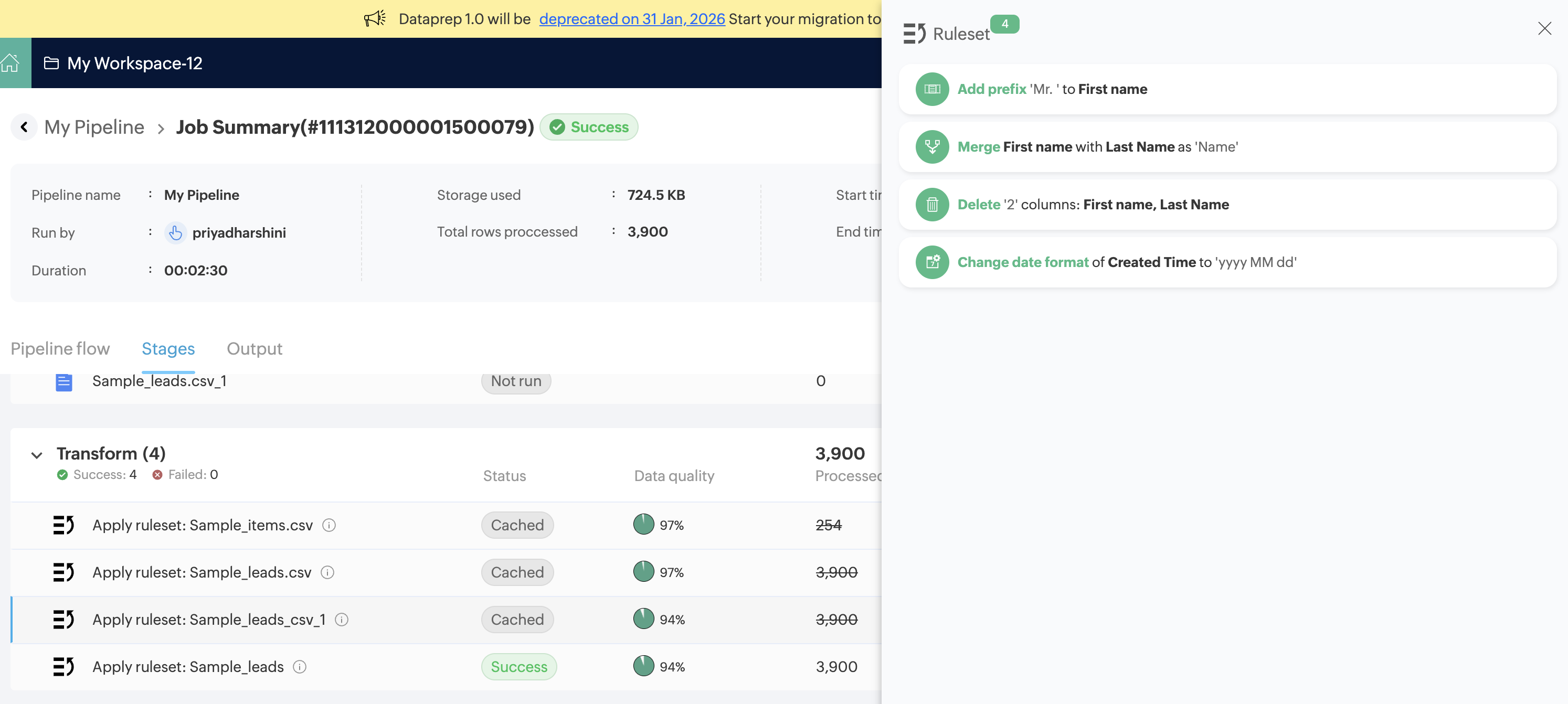Click the My Pipeline breadcrumb
Image resolution: width=1568 pixels, height=704 pixels.
point(94,127)
